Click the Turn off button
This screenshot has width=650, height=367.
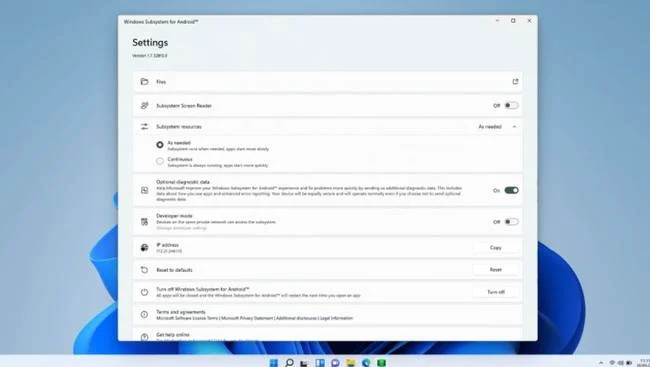[495, 292]
